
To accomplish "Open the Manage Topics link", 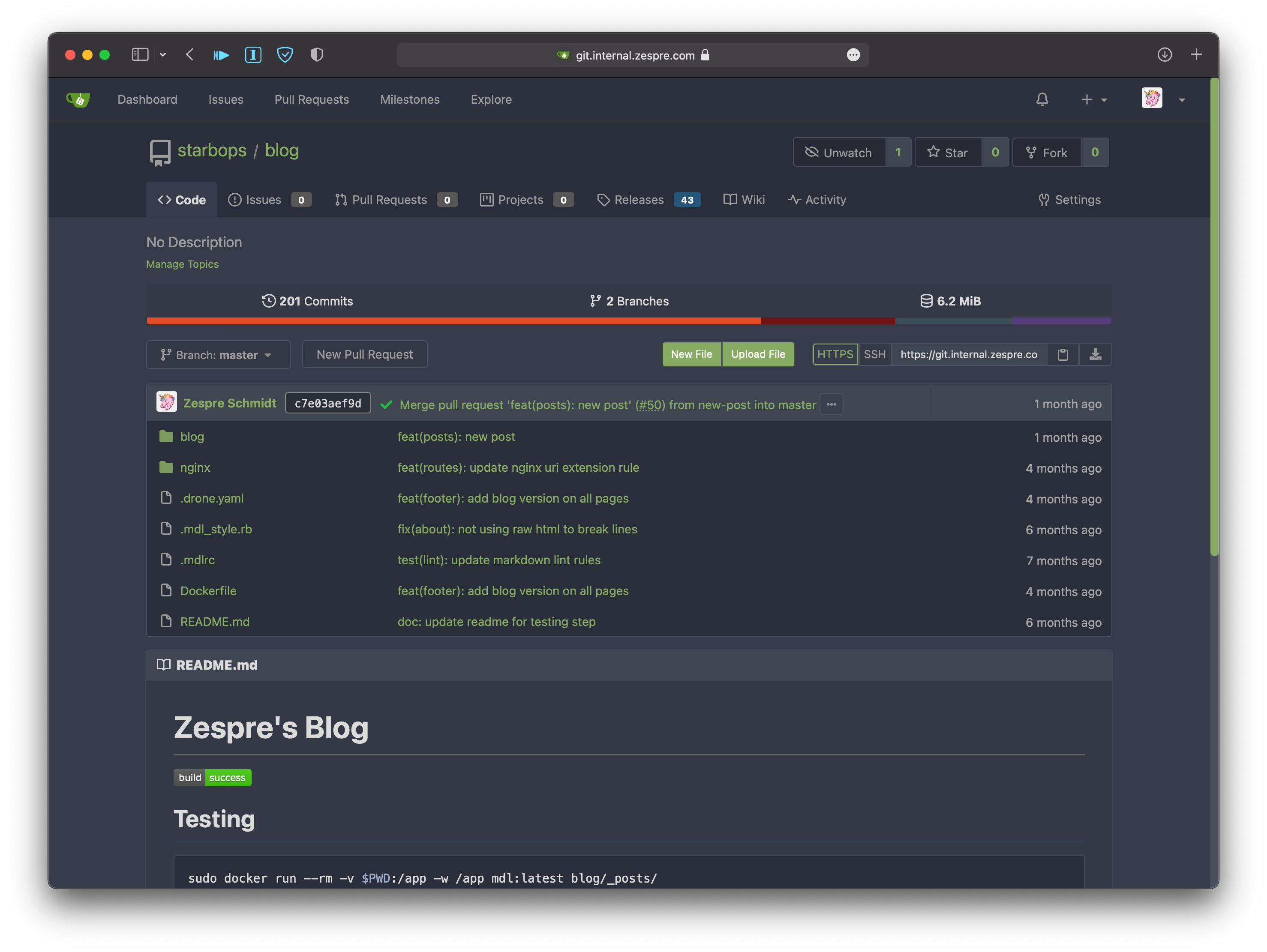I will tap(182, 264).
